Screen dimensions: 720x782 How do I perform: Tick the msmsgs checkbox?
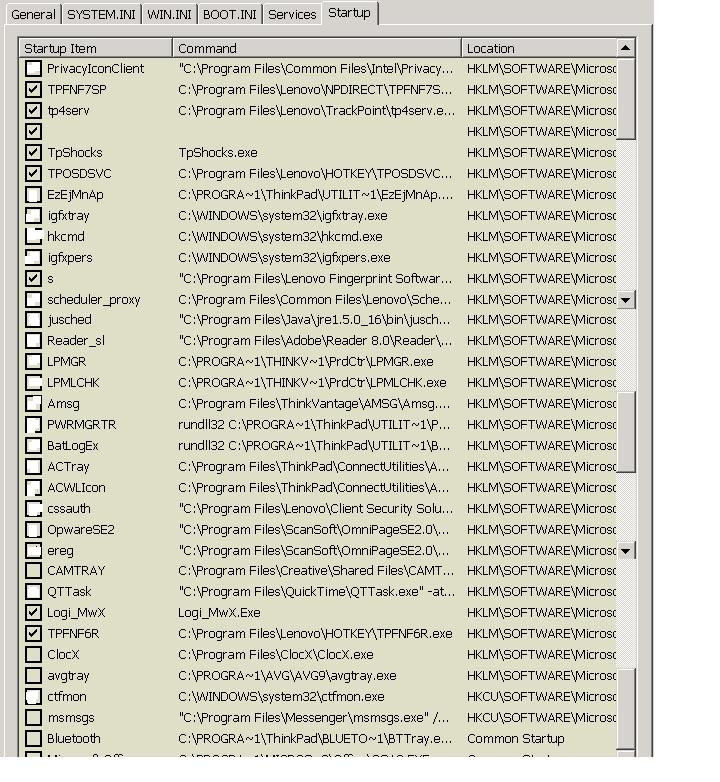pos(33,717)
